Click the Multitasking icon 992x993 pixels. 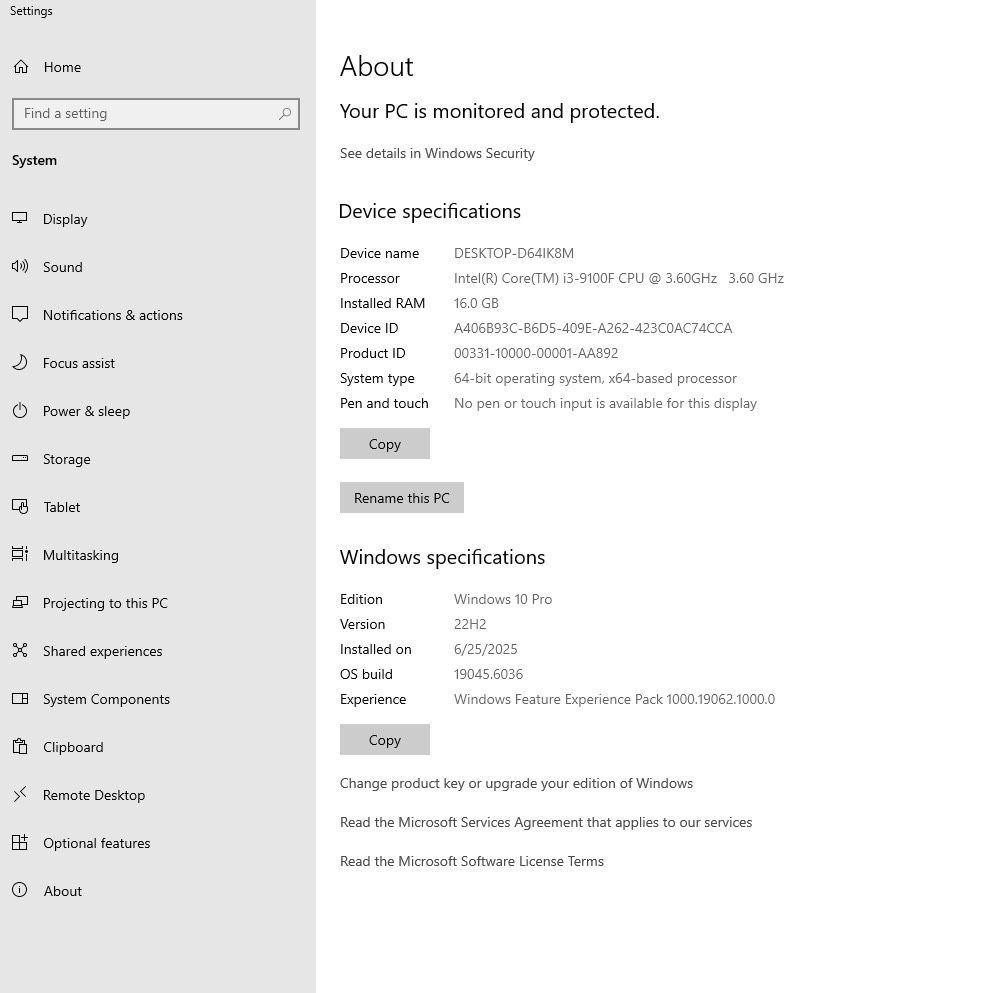(x=20, y=555)
